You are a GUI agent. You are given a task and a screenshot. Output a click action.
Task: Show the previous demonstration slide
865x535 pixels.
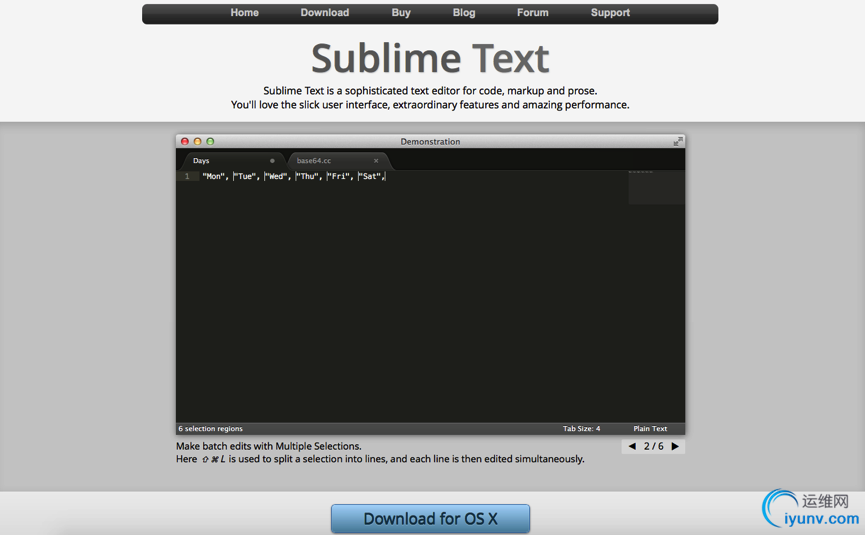click(x=632, y=446)
